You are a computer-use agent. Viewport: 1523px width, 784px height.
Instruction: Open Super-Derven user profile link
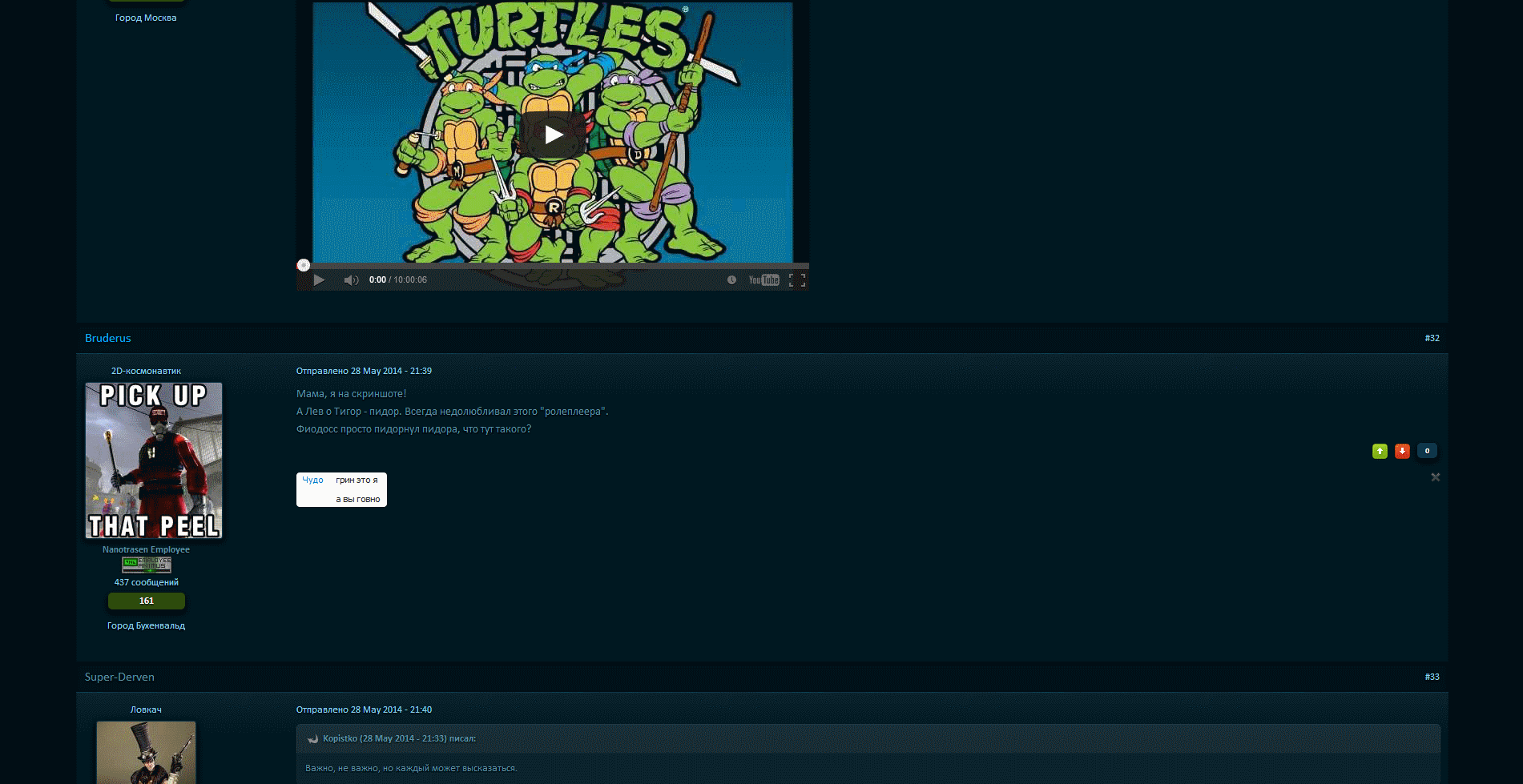(119, 677)
